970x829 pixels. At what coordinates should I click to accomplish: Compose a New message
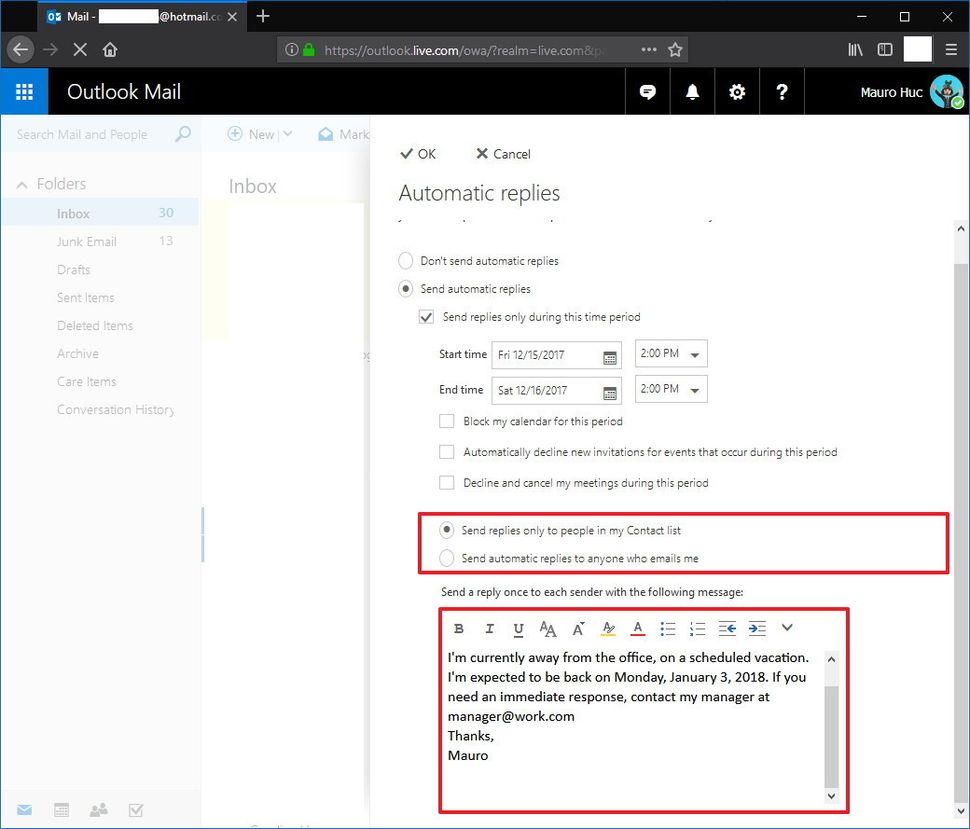pyautogui.click(x=251, y=134)
